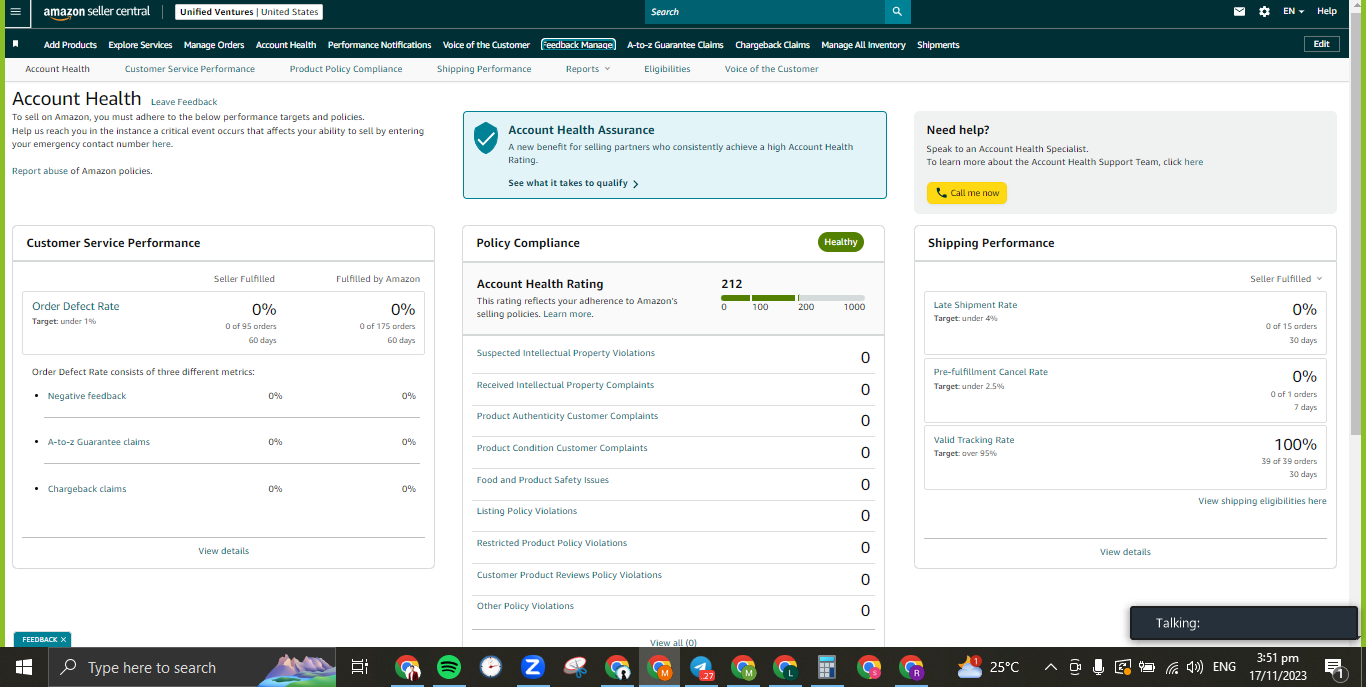The height and width of the screenshot is (687, 1366).
Task: Open Shipments menu item
Action: [938, 45]
